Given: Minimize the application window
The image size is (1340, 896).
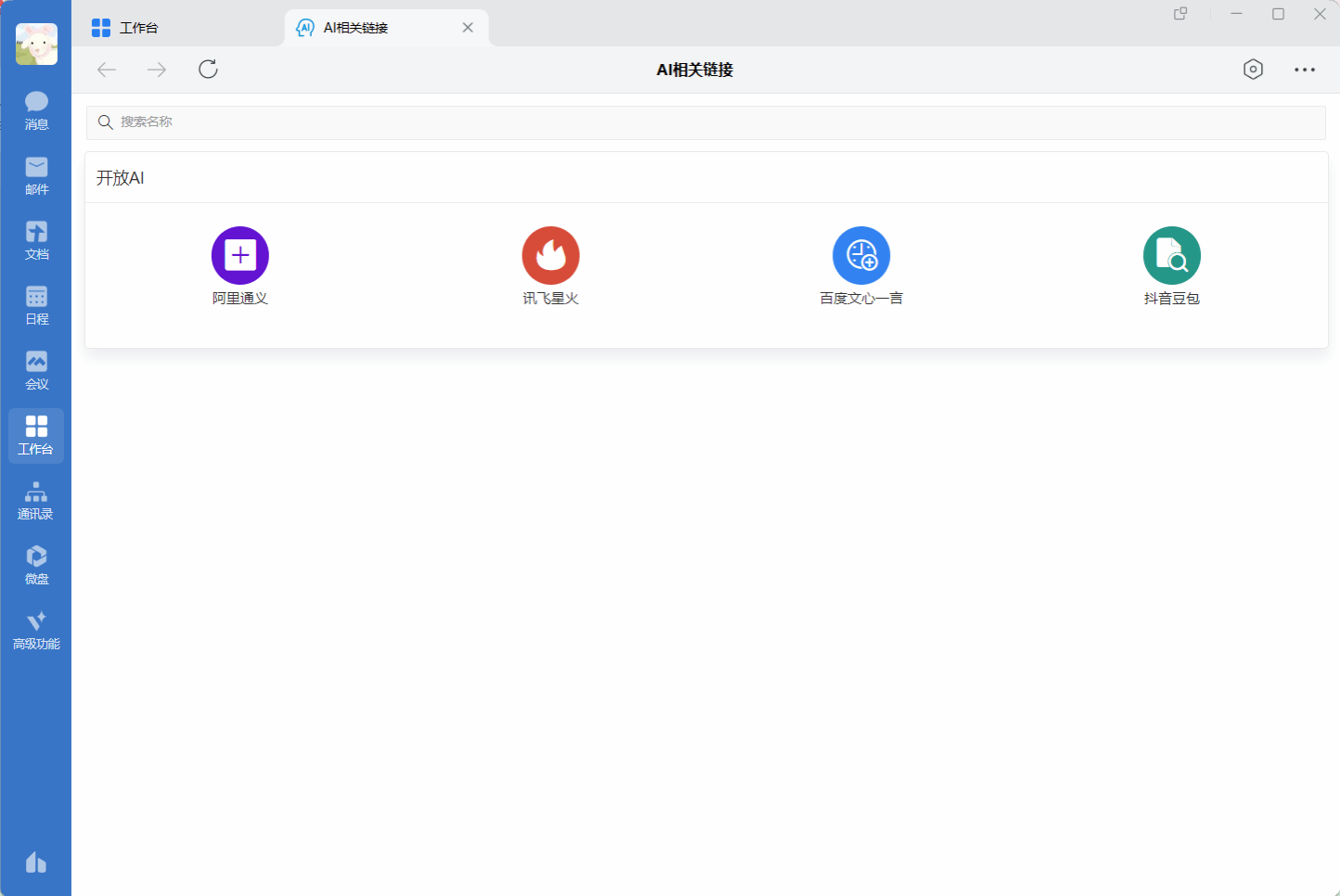Looking at the screenshot, I should tap(1236, 14).
